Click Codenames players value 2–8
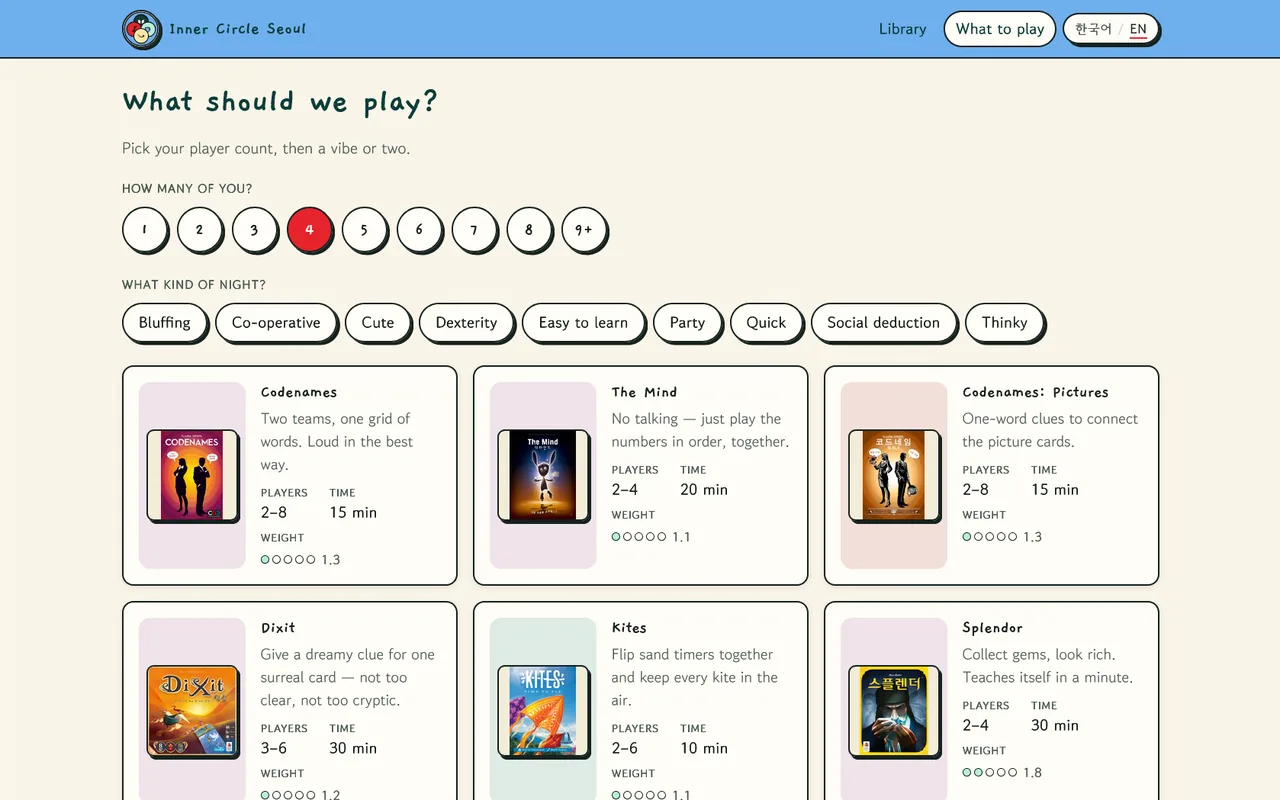The height and width of the screenshot is (800, 1280). [x=274, y=513]
